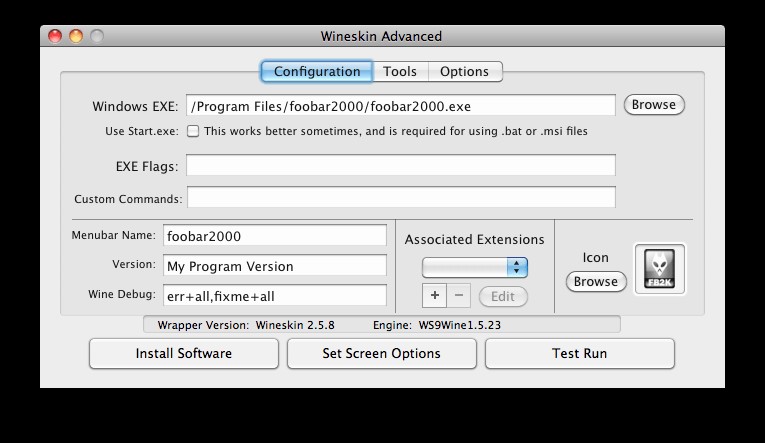Click the Version field showing My Program Version
Image resolution: width=765 pixels, height=443 pixels.
point(275,265)
